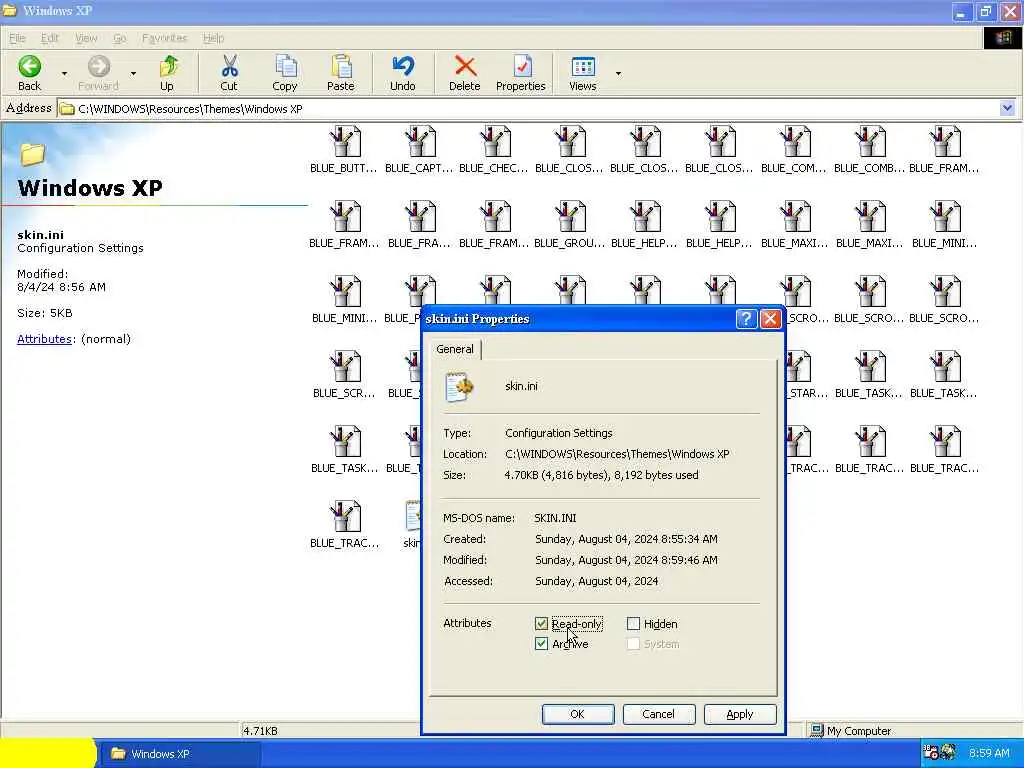Cut the selection with the scissors icon
Viewport: 1024px width, 768px height.
click(x=229, y=72)
